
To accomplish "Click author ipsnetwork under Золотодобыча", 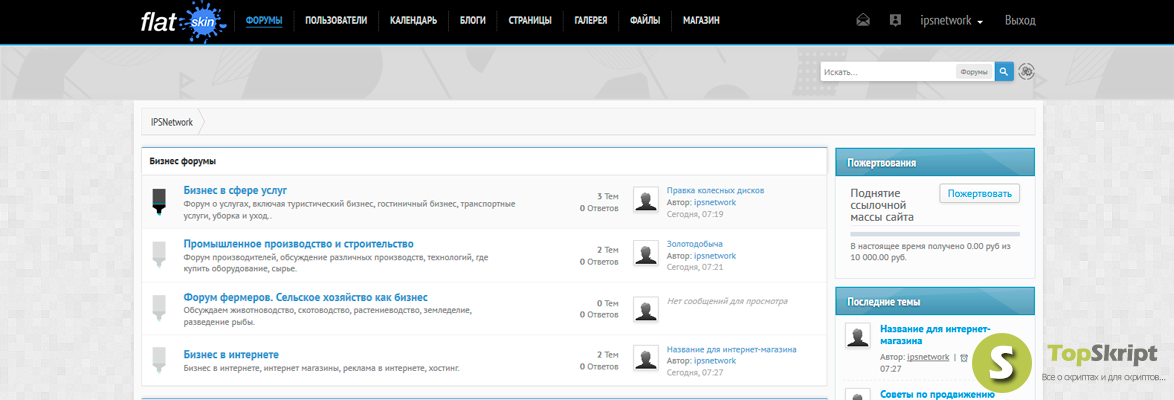I will pos(715,255).
